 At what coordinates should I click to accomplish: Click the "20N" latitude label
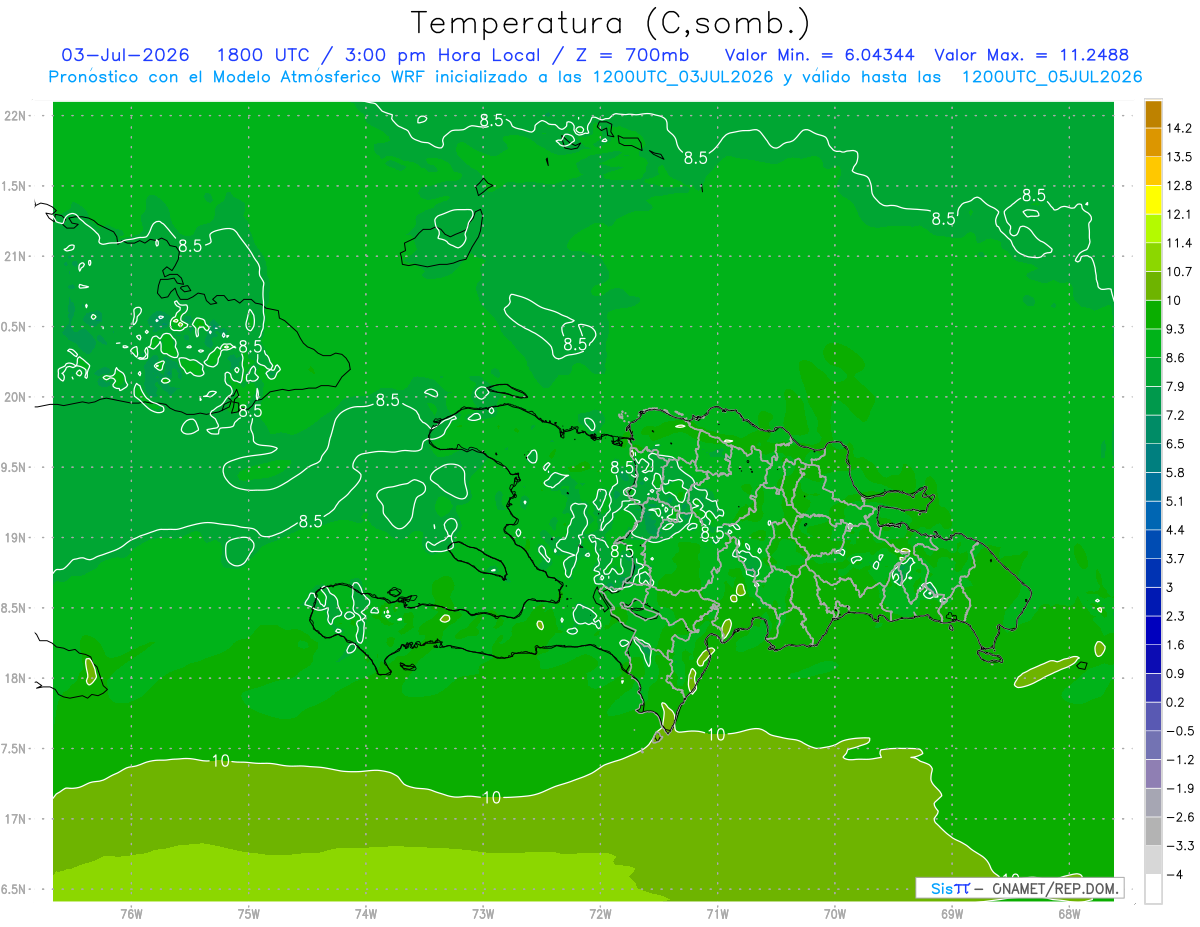click(15, 397)
